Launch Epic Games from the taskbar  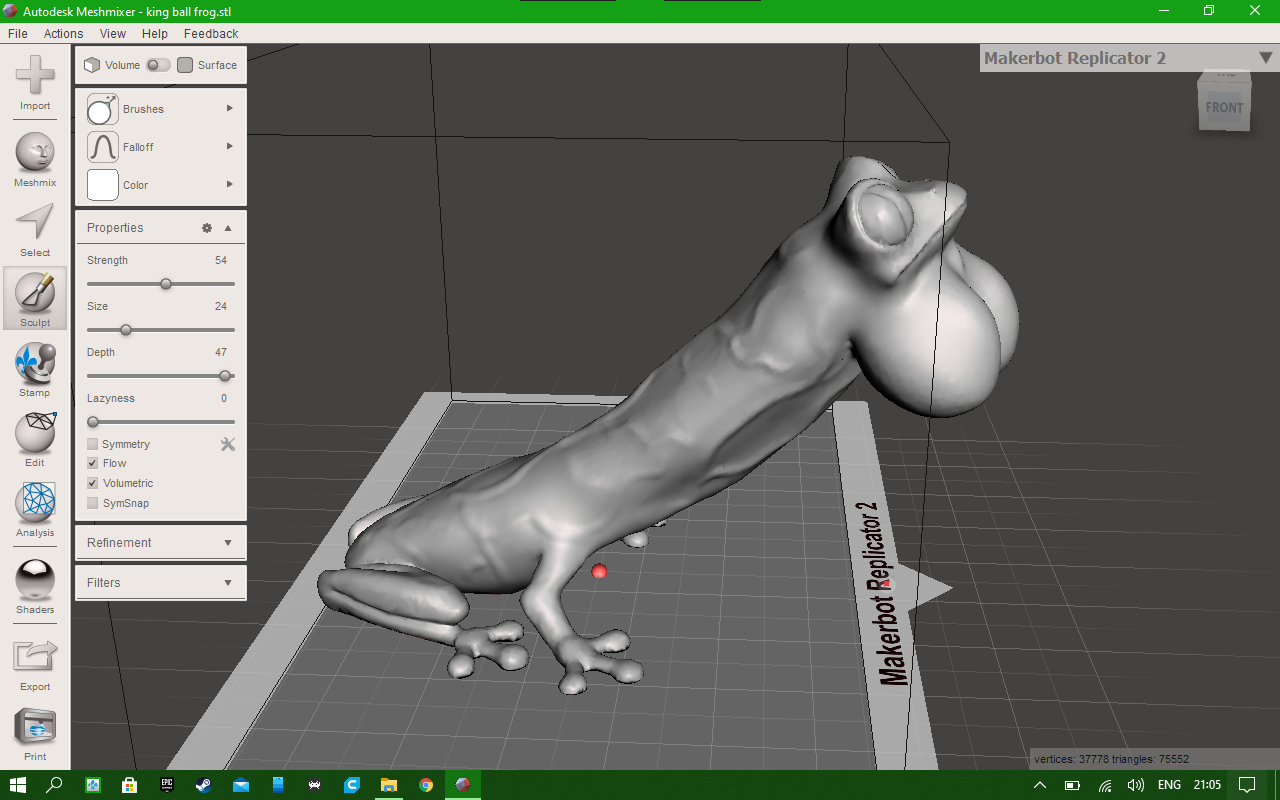(167, 785)
